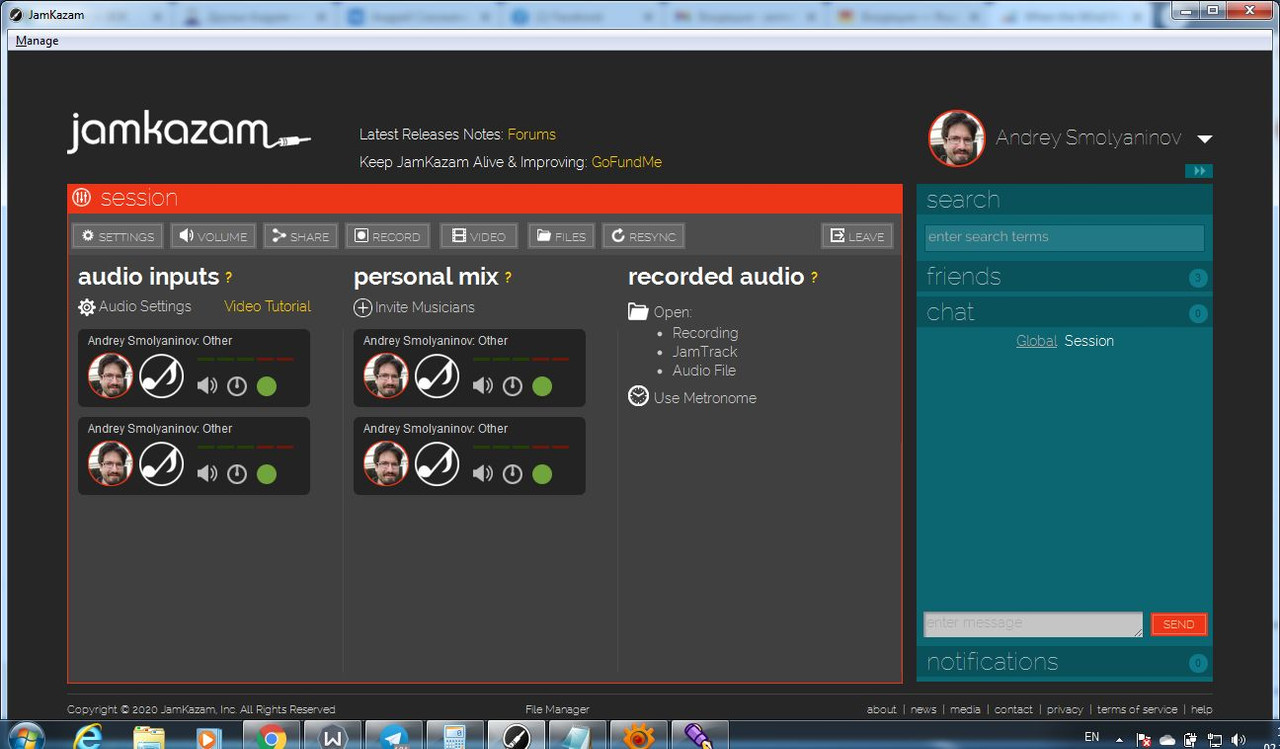This screenshot has width=1280, height=749.
Task: Open Audio Settings via the gear icon
Action: coord(87,307)
